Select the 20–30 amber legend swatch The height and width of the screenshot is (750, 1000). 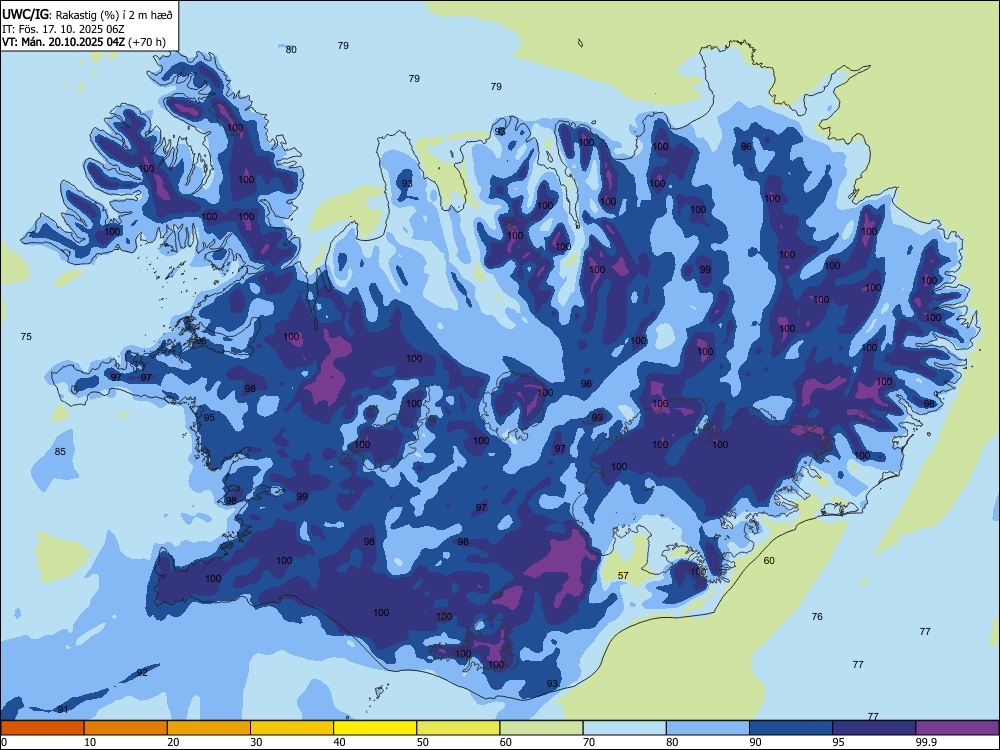coord(209,728)
